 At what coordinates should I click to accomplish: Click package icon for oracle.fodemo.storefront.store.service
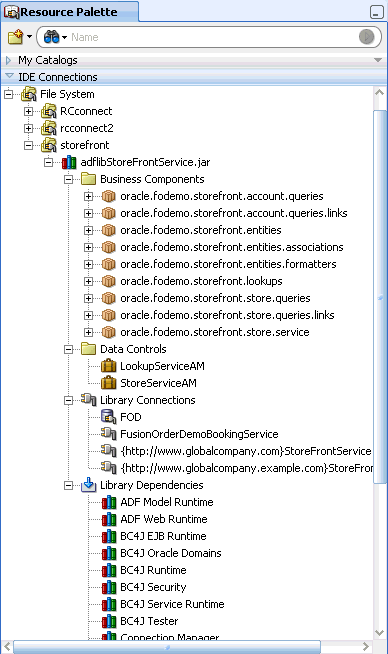click(108, 332)
